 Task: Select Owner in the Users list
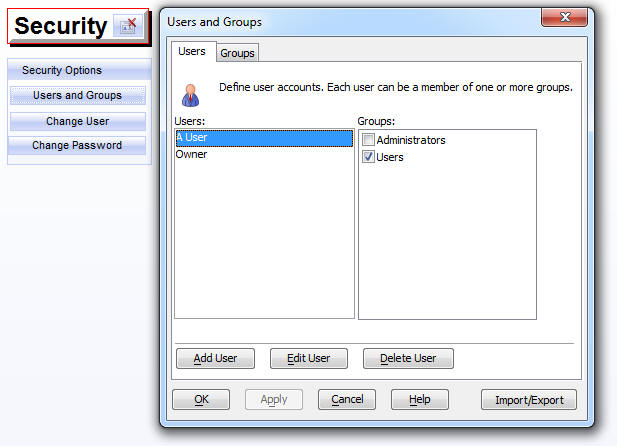pyautogui.click(x=192, y=155)
